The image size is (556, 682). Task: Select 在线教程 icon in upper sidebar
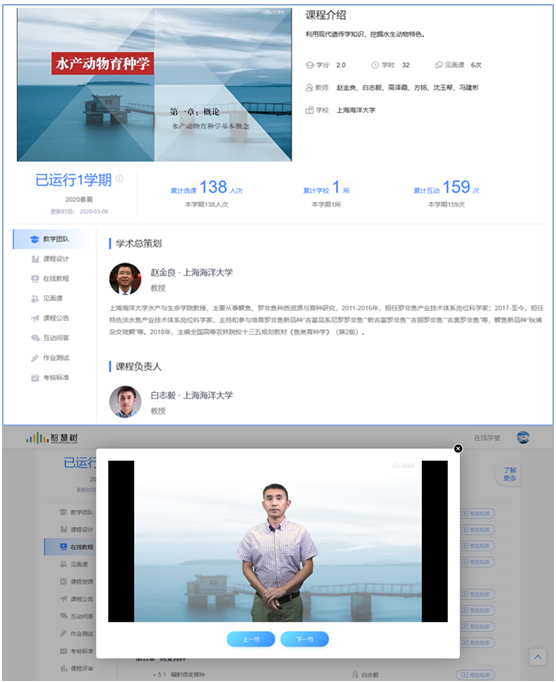tap(35, 278)
